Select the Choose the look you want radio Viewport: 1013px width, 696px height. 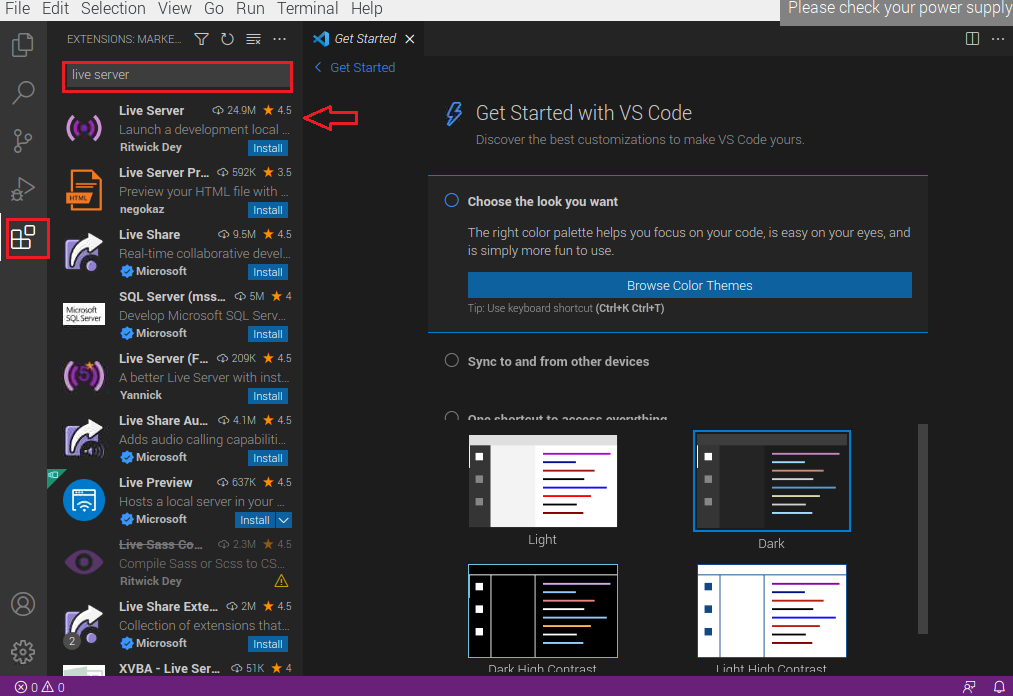[x=452, y=201]
